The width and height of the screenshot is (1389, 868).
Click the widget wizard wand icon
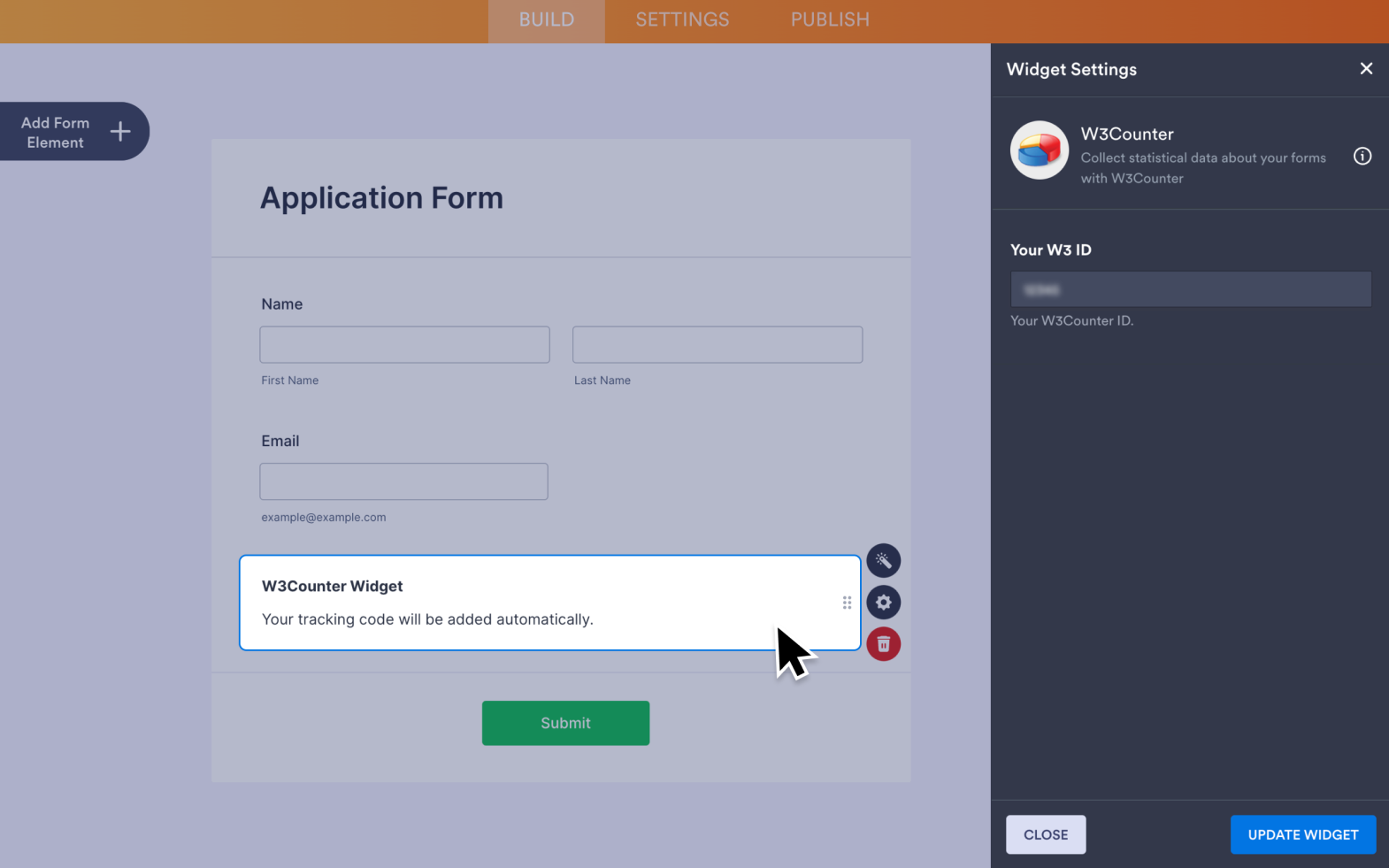point(883,561)
